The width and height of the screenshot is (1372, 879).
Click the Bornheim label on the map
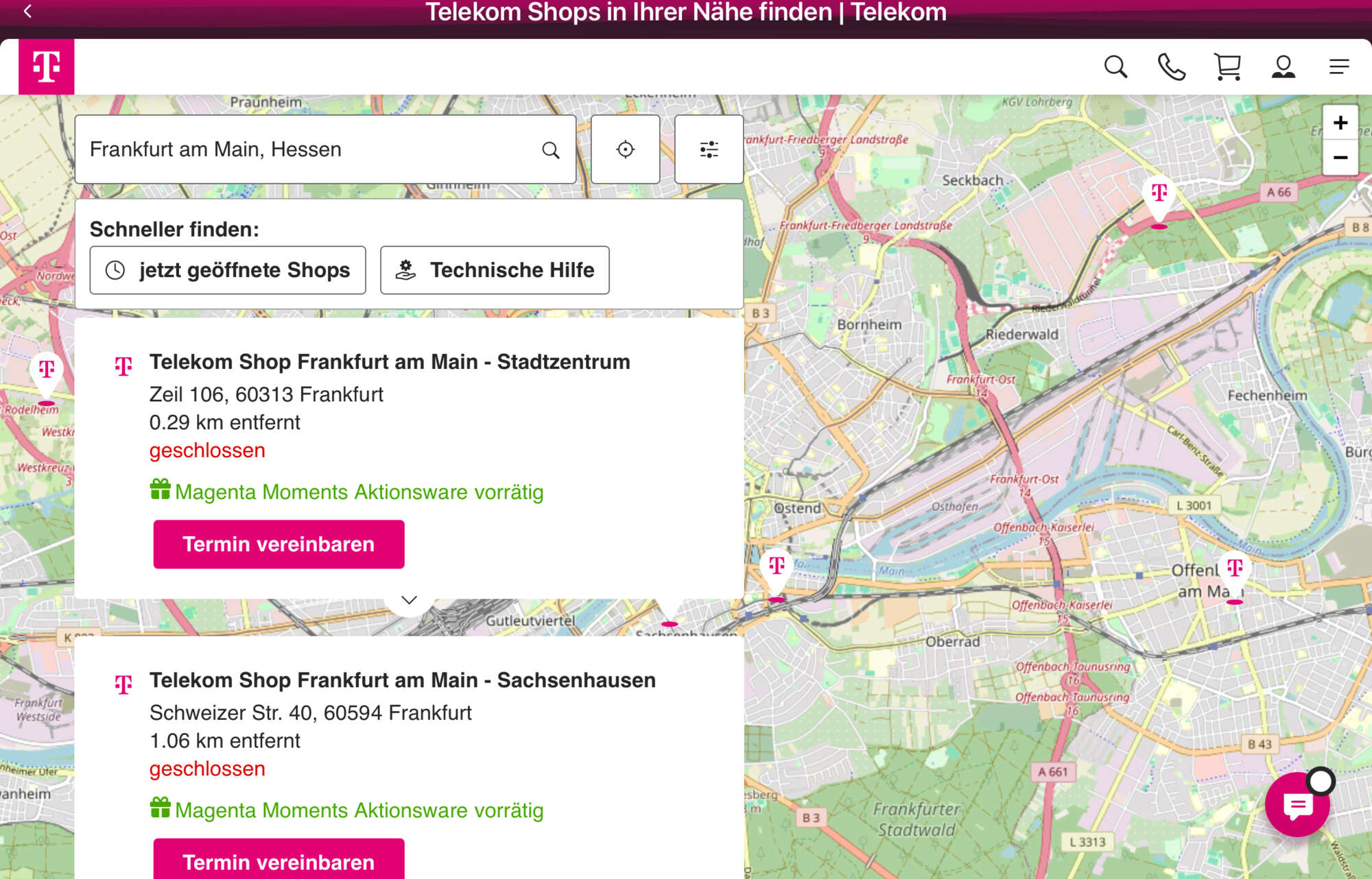point(869,324)
